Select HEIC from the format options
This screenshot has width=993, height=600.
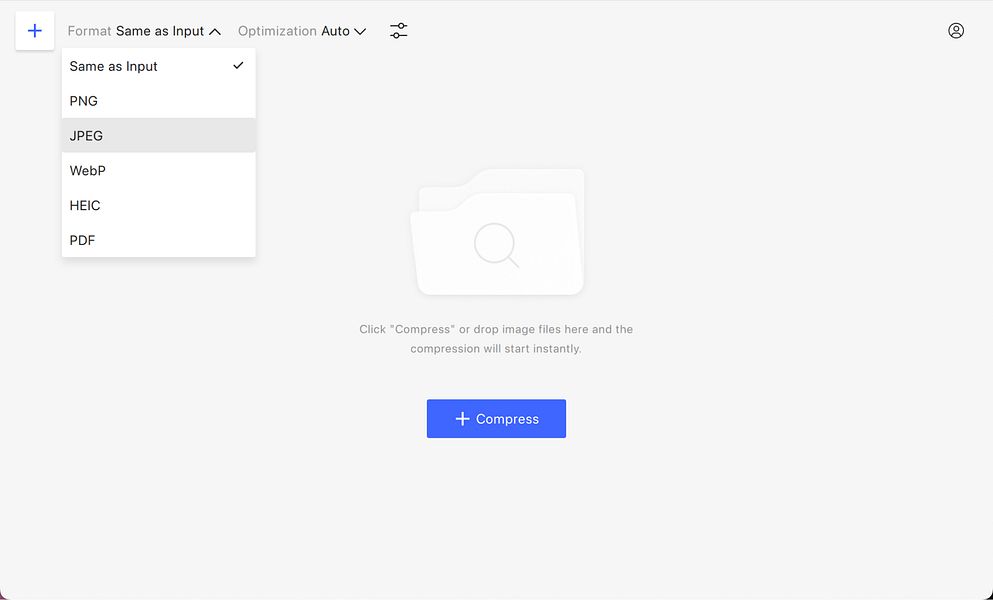85,205
